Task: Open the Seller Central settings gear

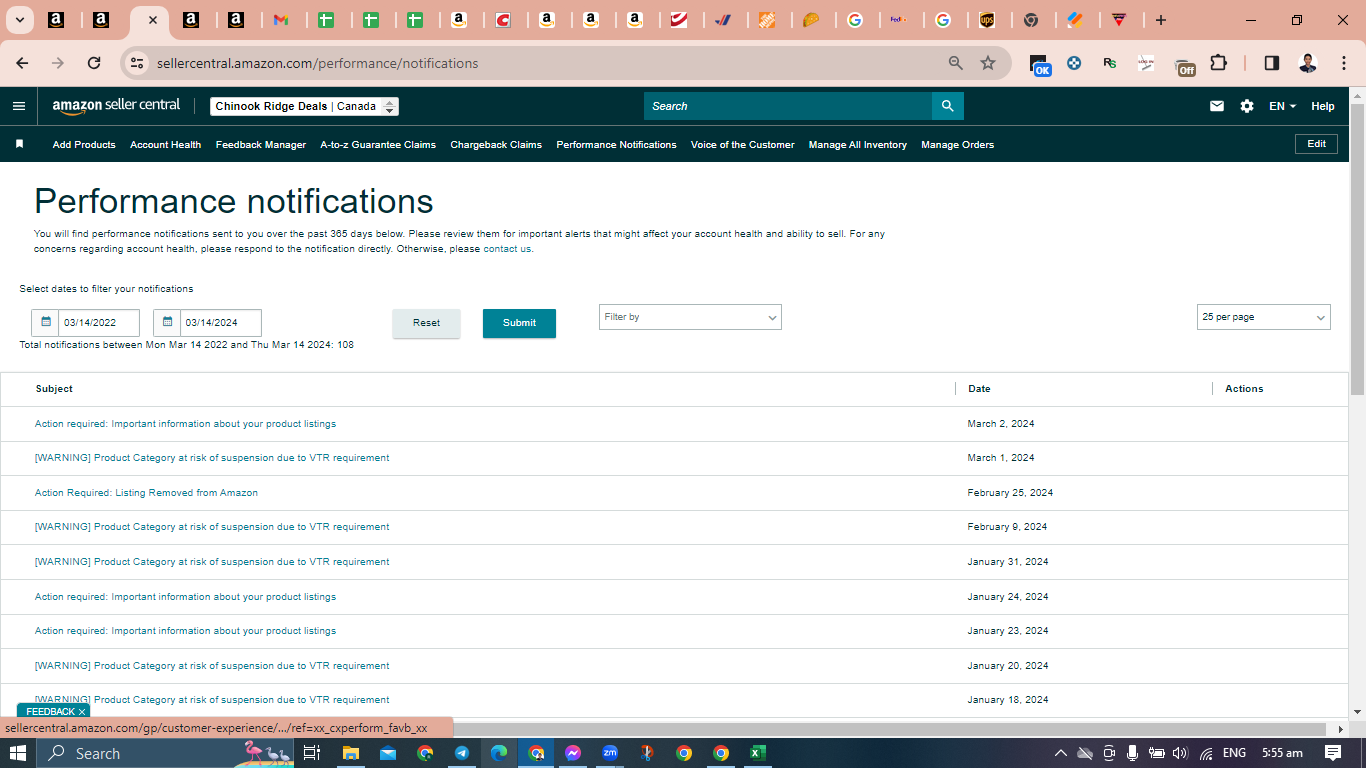Action: pyautogui.click(x=1247, y=106)
